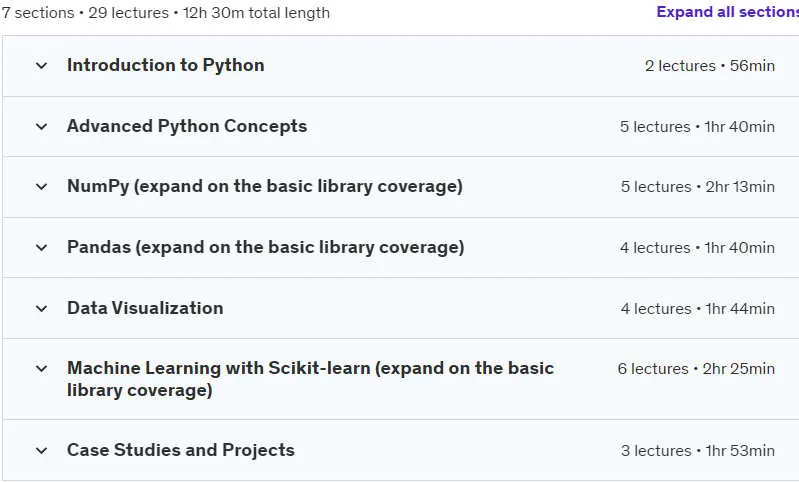
Task: Click the 3 lectures 1hr 53min label
Action: point(698,451)
